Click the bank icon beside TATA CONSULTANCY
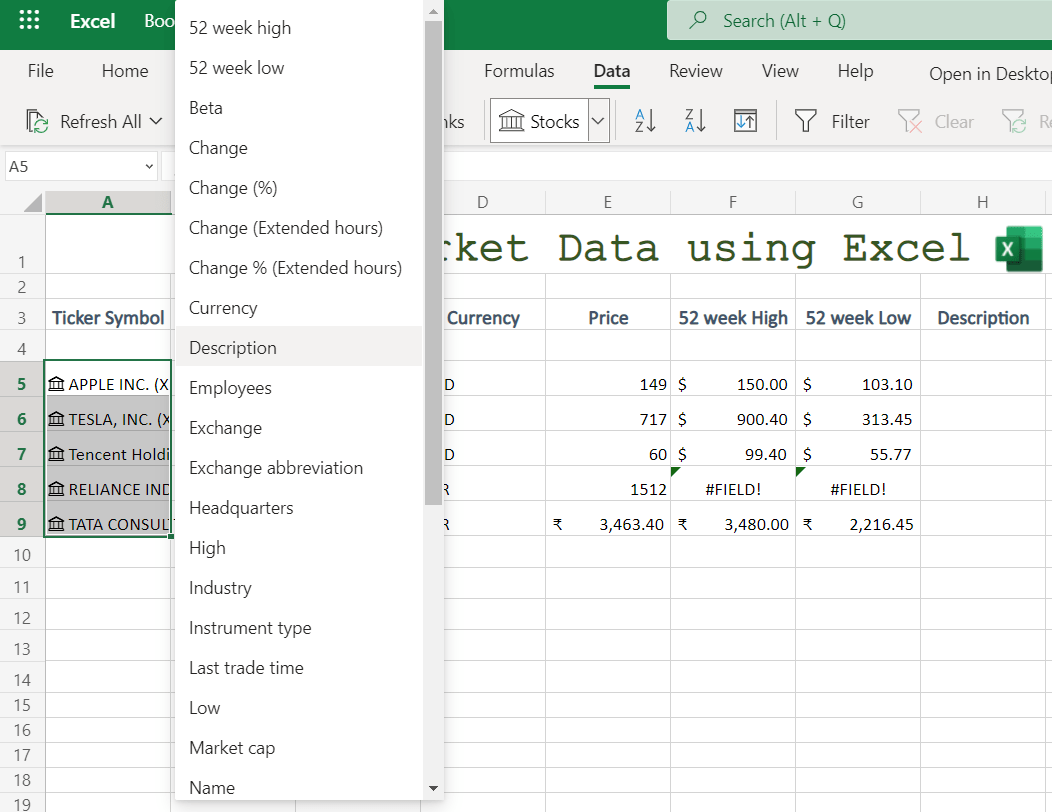 pos(58,523)
